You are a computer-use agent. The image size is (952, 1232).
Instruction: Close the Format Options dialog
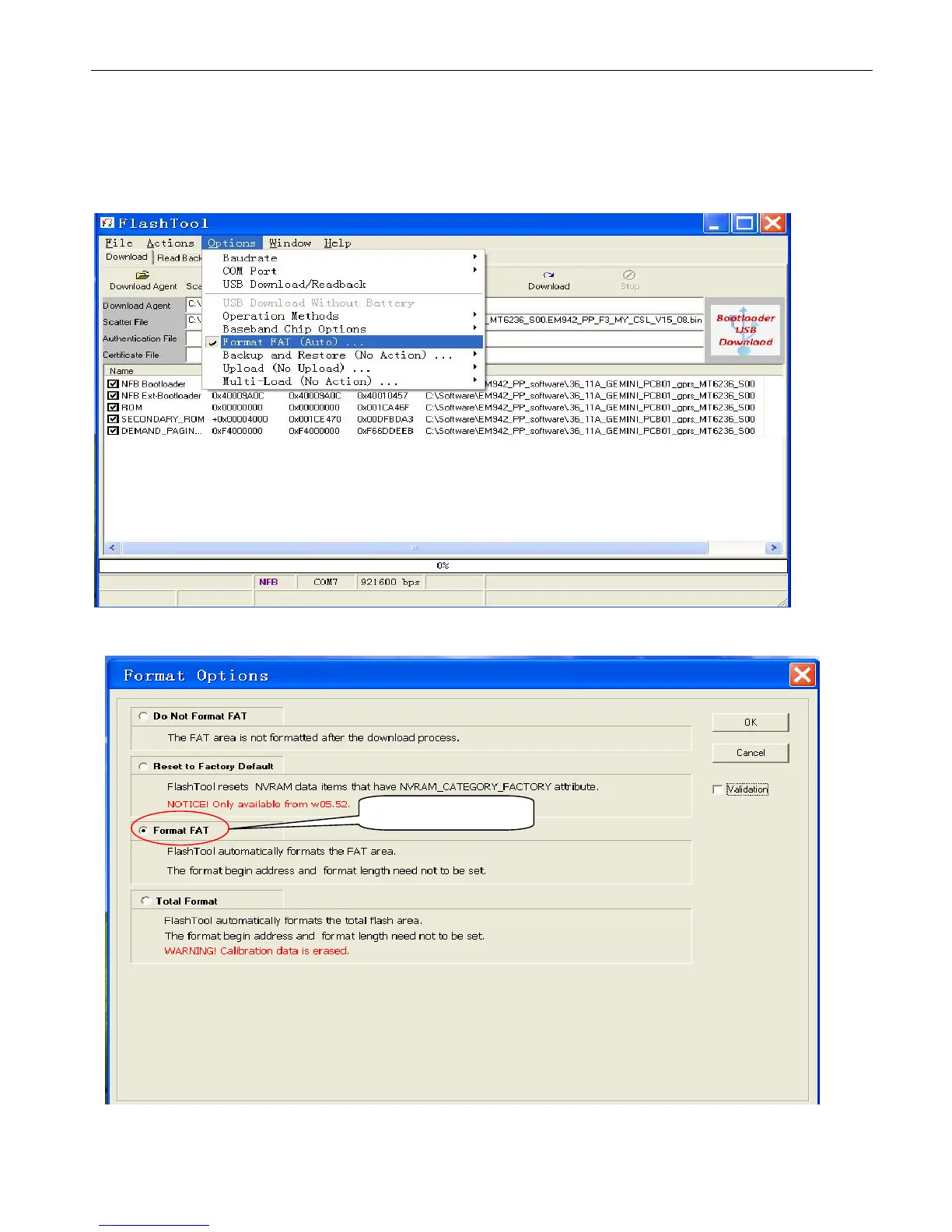coord(802,675)
